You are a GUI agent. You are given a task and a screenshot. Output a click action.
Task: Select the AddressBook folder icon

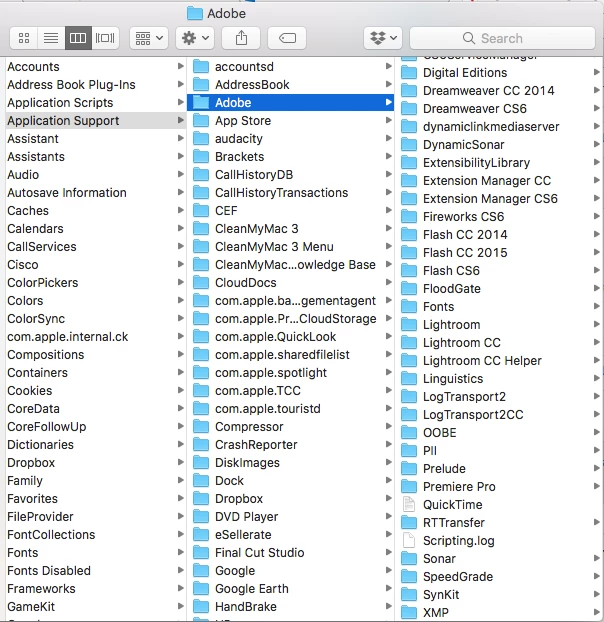[x=201, y=84]
